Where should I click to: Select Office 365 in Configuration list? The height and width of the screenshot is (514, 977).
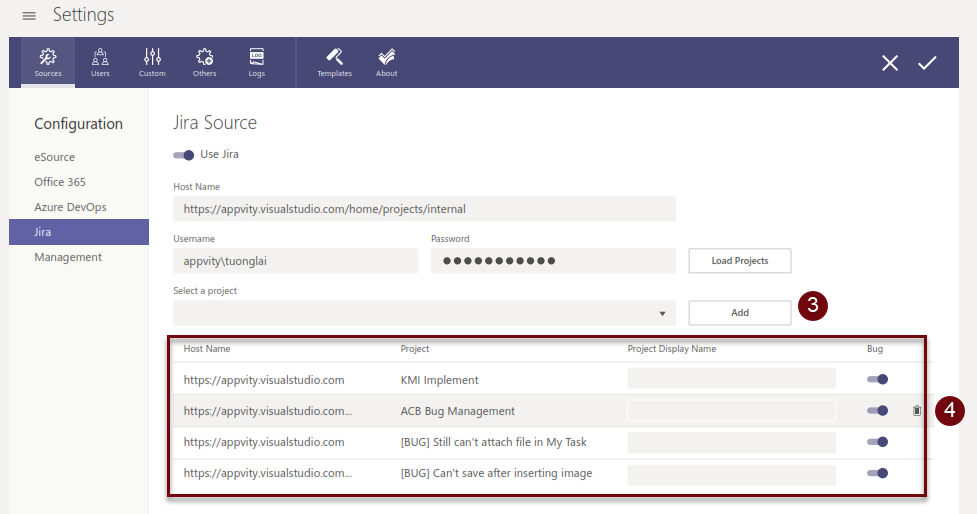pyautogui.click(x=60, y=182)
